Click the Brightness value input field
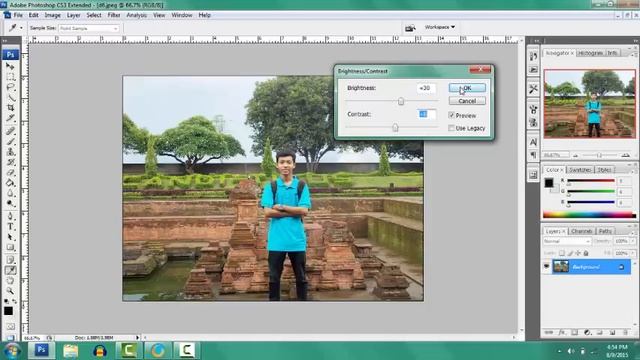This screenshot has width=640, height=360. pos(426,88)
